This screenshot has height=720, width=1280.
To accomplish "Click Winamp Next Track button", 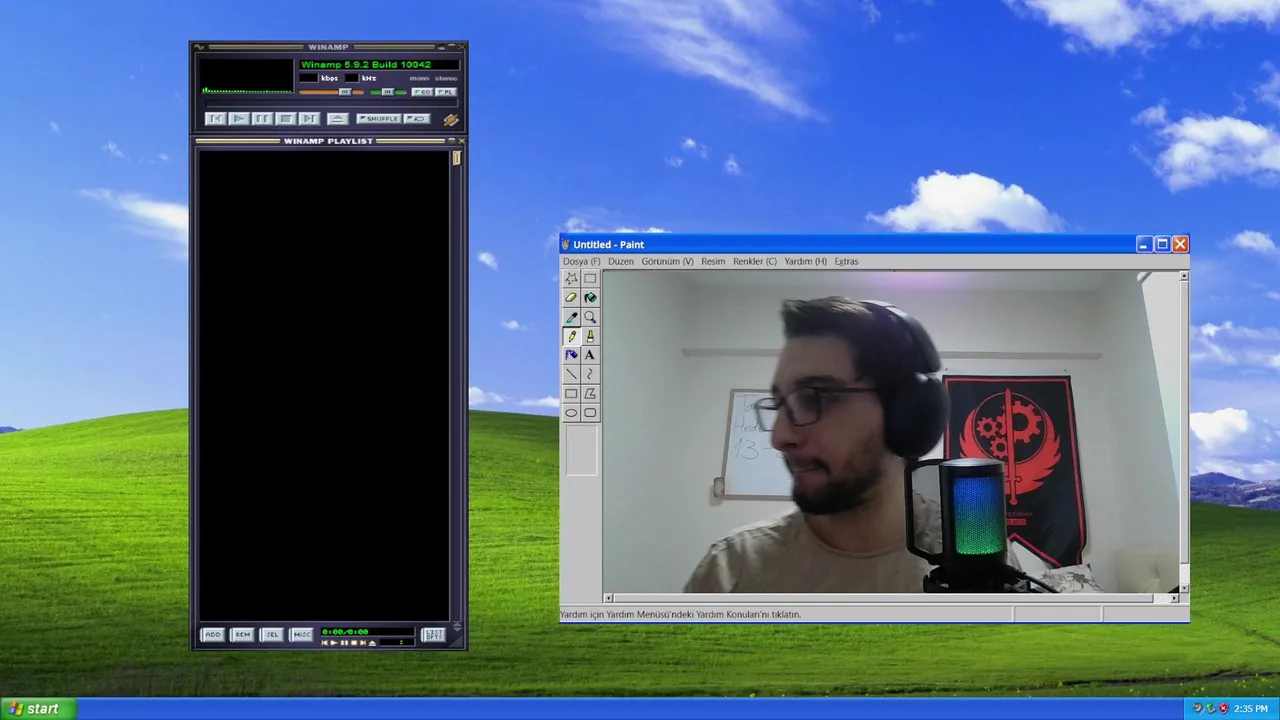I will pos(309,119).
